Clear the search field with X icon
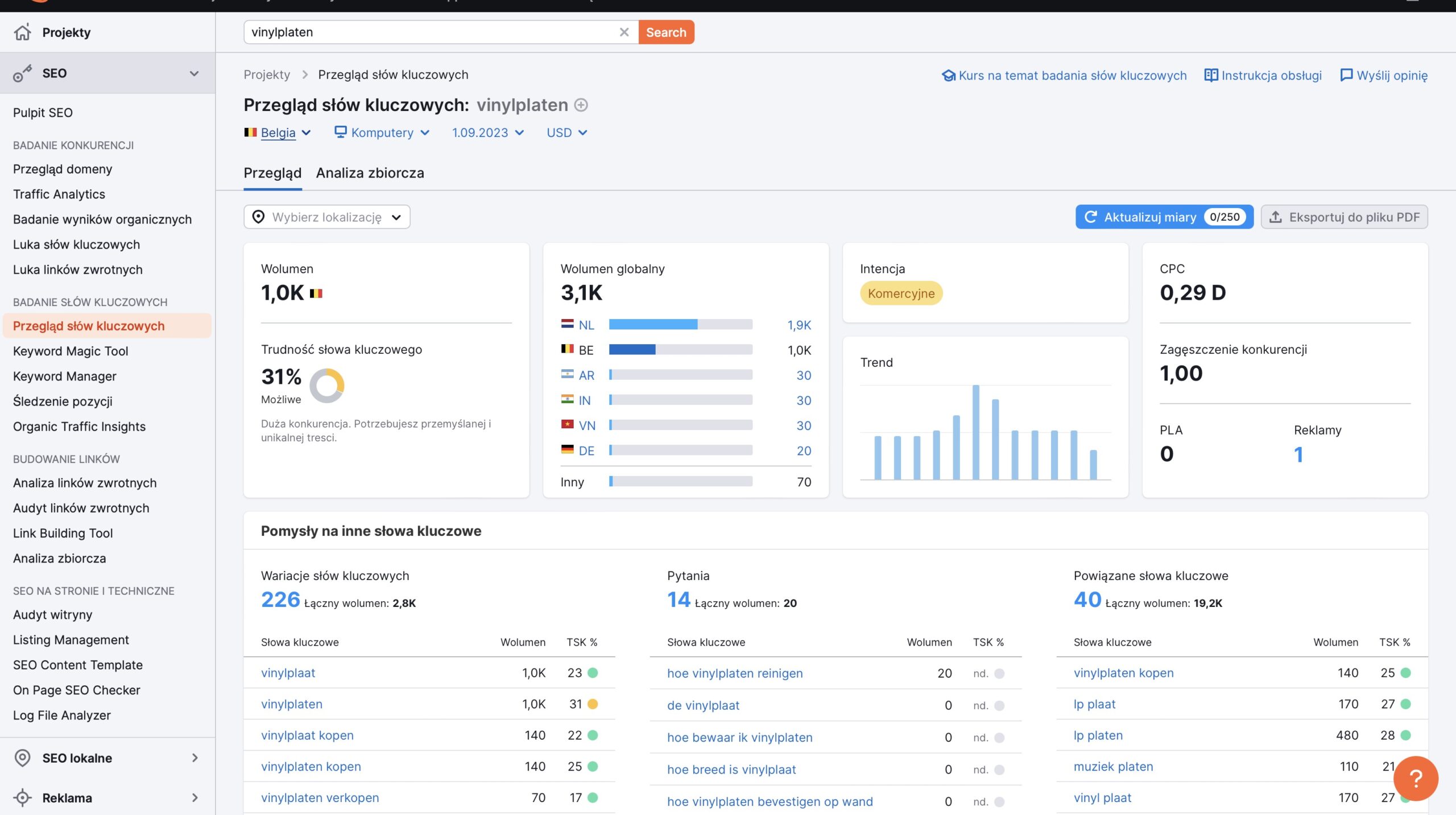The image size is (1456, 815). click(624, 32)
